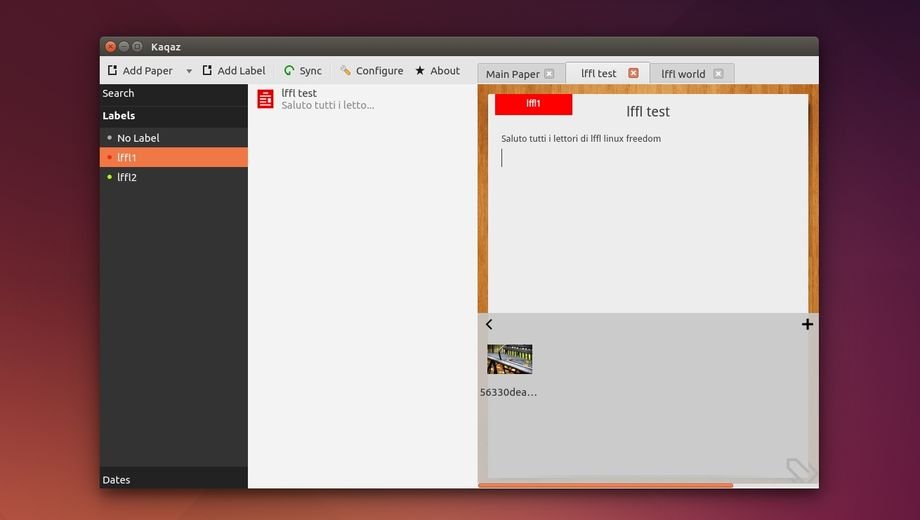This screenshot has width=920, height=520.
Task: Click the orange horizontal scrollbar
Action: tap(606, 485)
